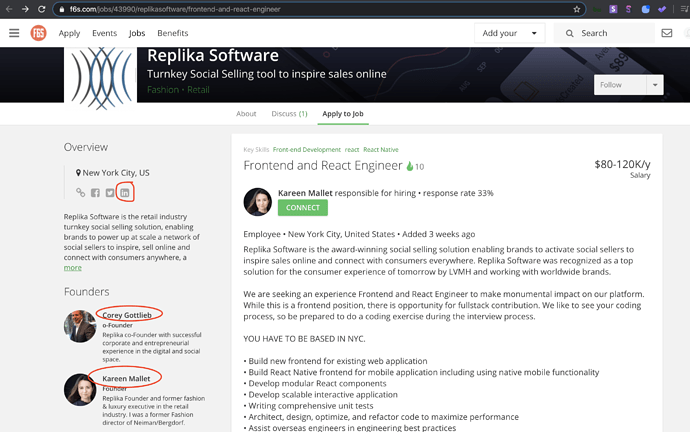Click the website link chain icon
The height and width of the screenshot is (432, 690).
coord(81,193)
